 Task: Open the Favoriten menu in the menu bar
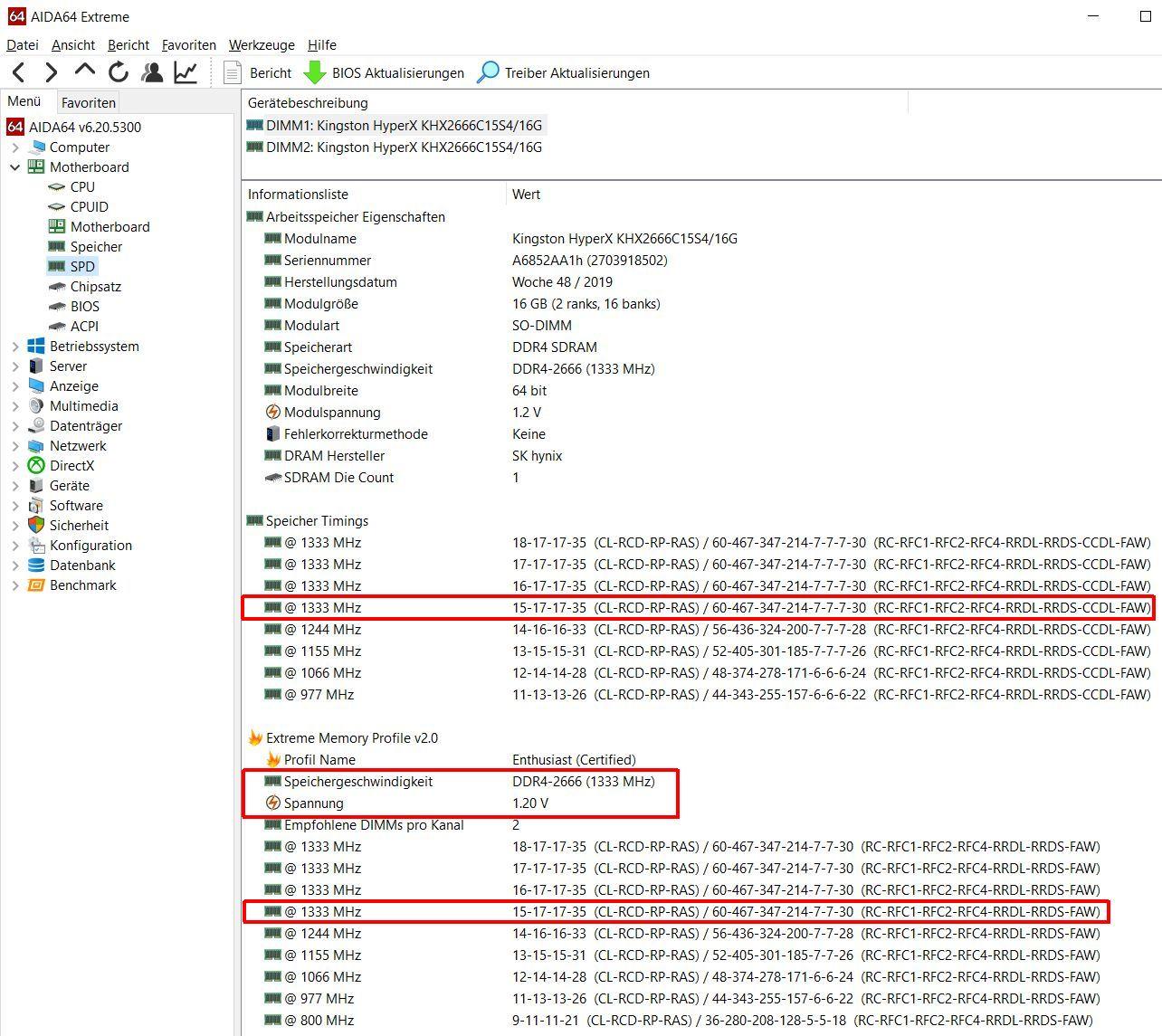coord(188,44)
